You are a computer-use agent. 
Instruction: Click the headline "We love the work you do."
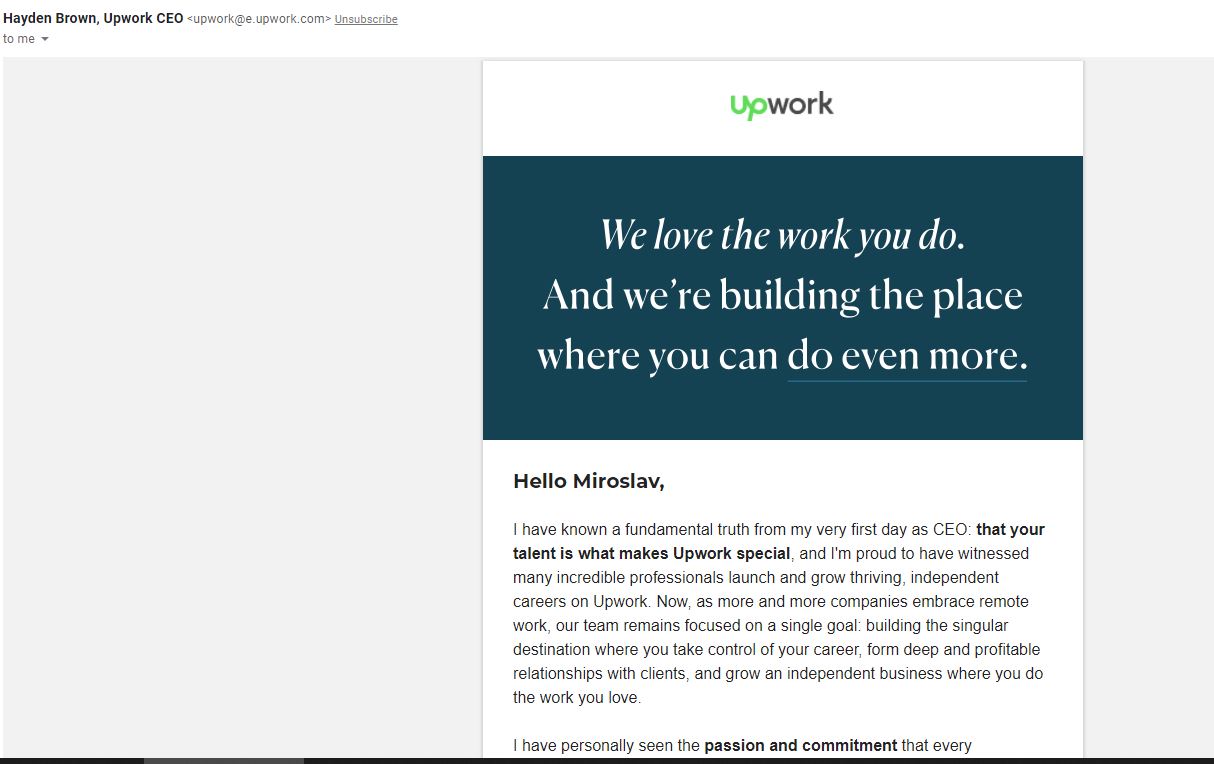[783, 235]
